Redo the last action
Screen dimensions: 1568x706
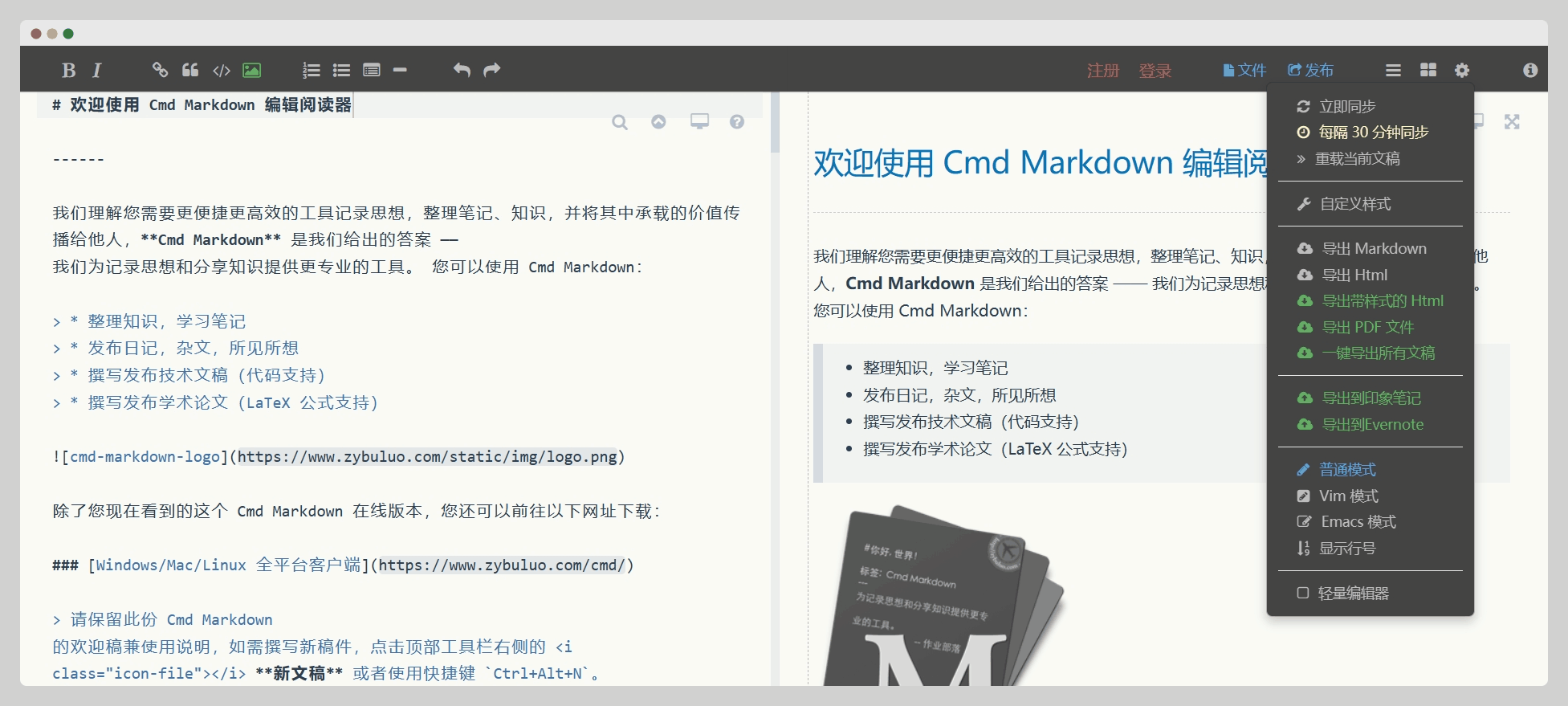tap(492, 70)
